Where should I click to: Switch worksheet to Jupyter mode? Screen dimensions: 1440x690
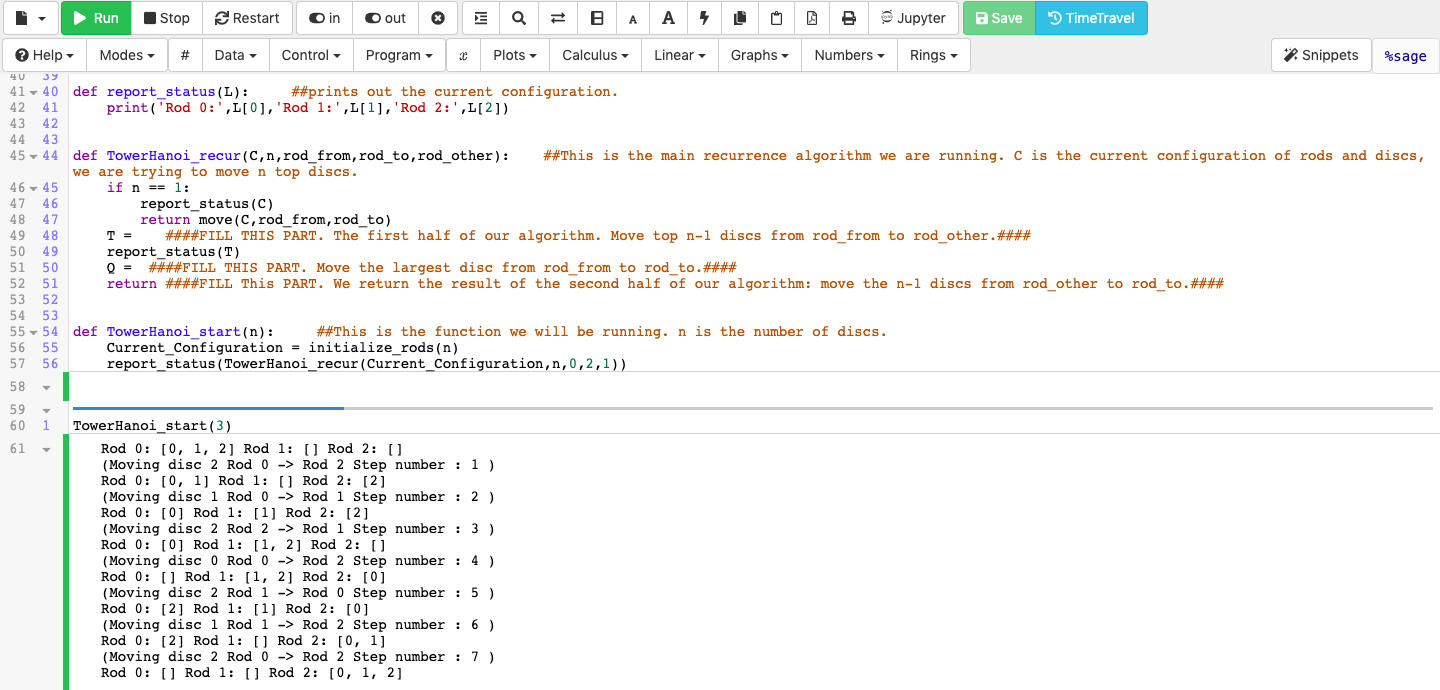click(x=912, y=17)
